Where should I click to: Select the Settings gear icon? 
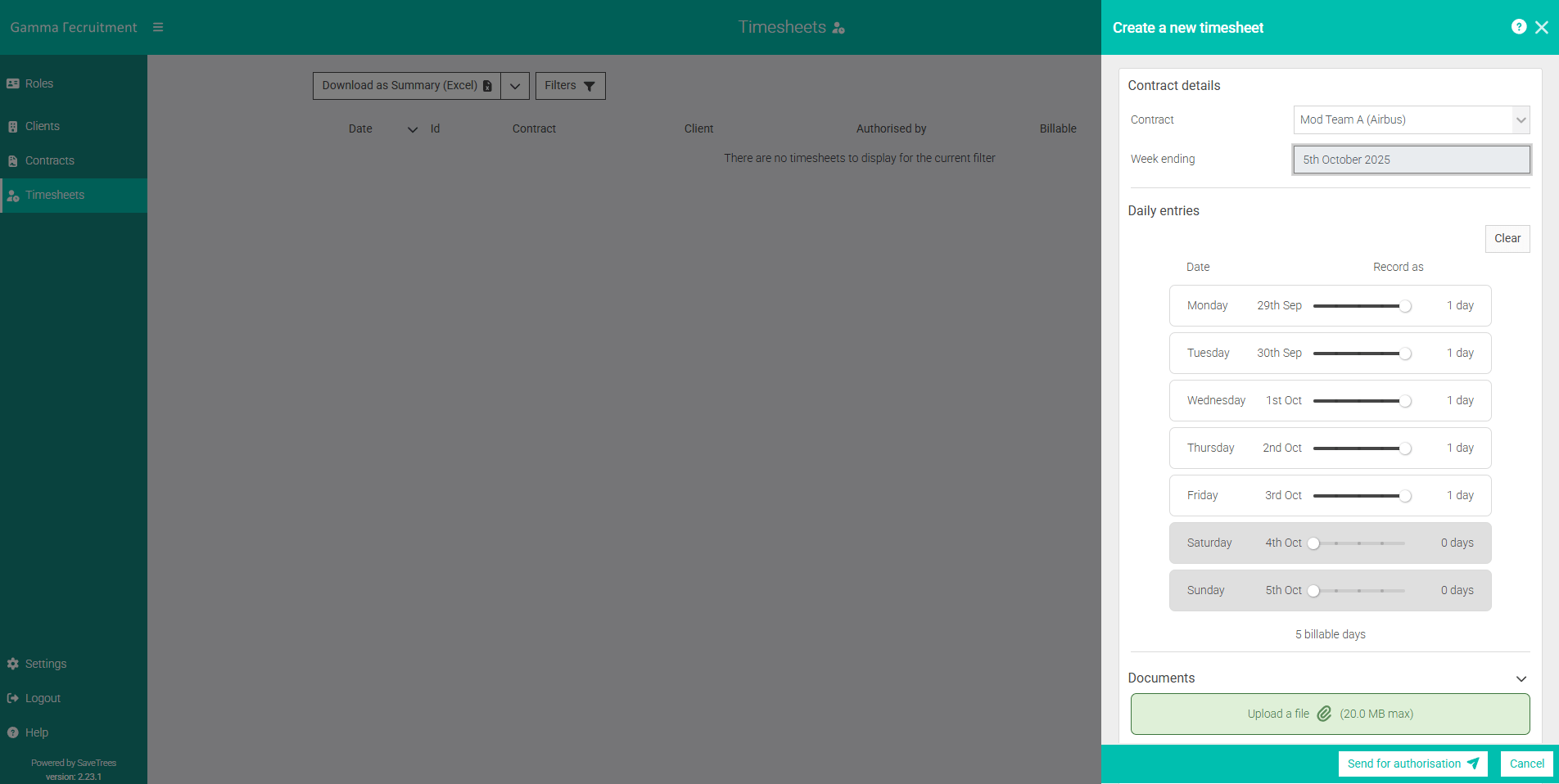[13, 664]
